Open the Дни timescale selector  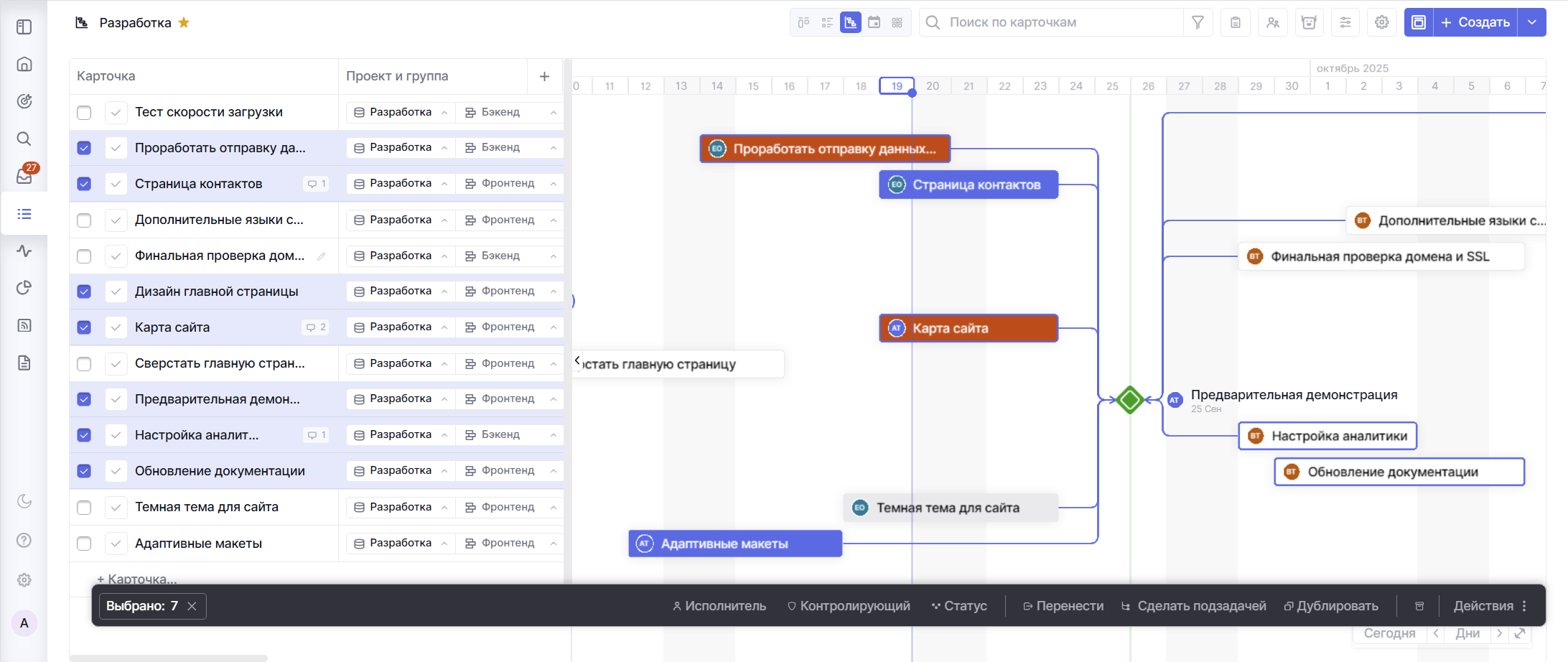[x=1467, y=633]
